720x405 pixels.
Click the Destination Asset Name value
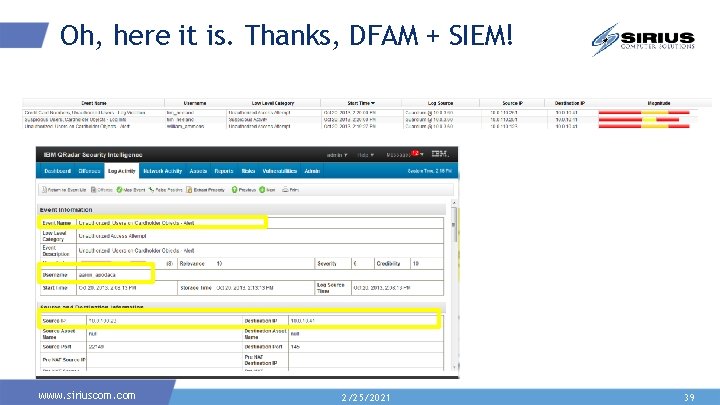tap(295, 334)
